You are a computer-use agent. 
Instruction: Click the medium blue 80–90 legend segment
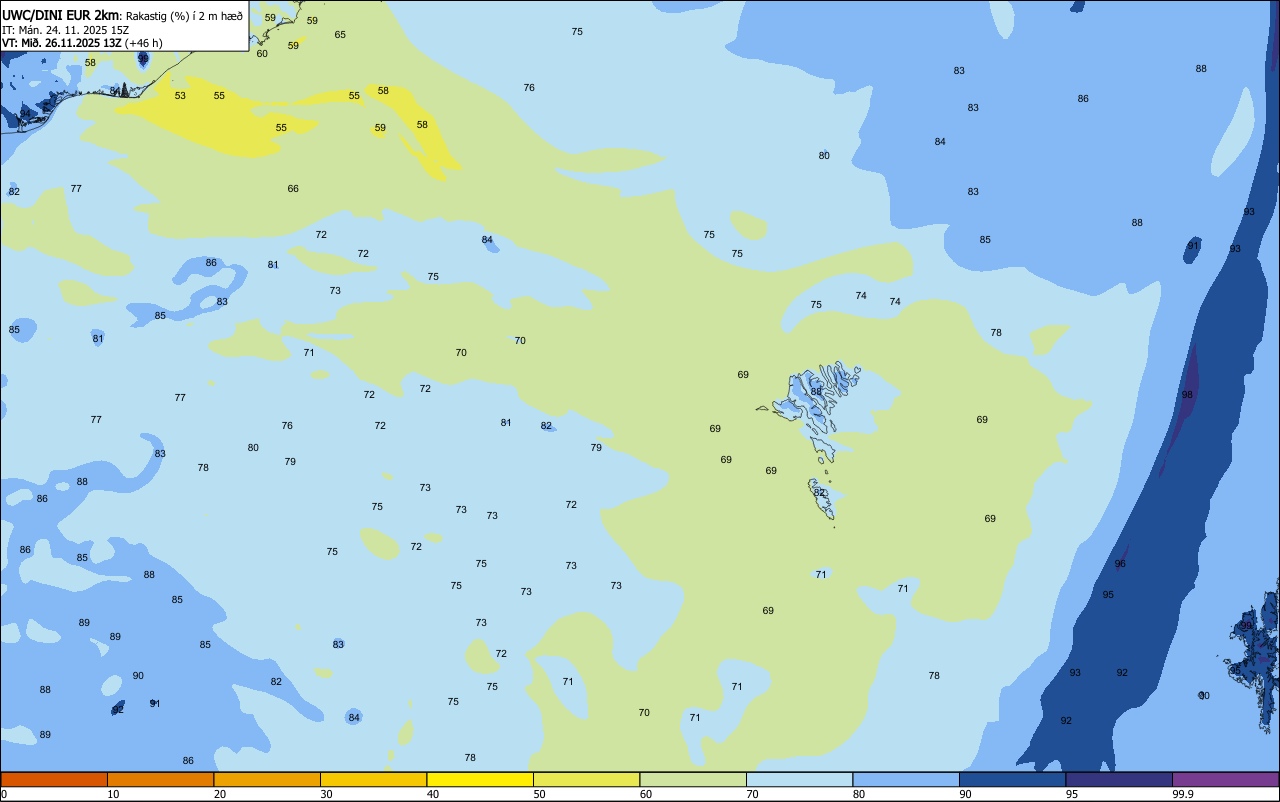click(x=906, y=779)
